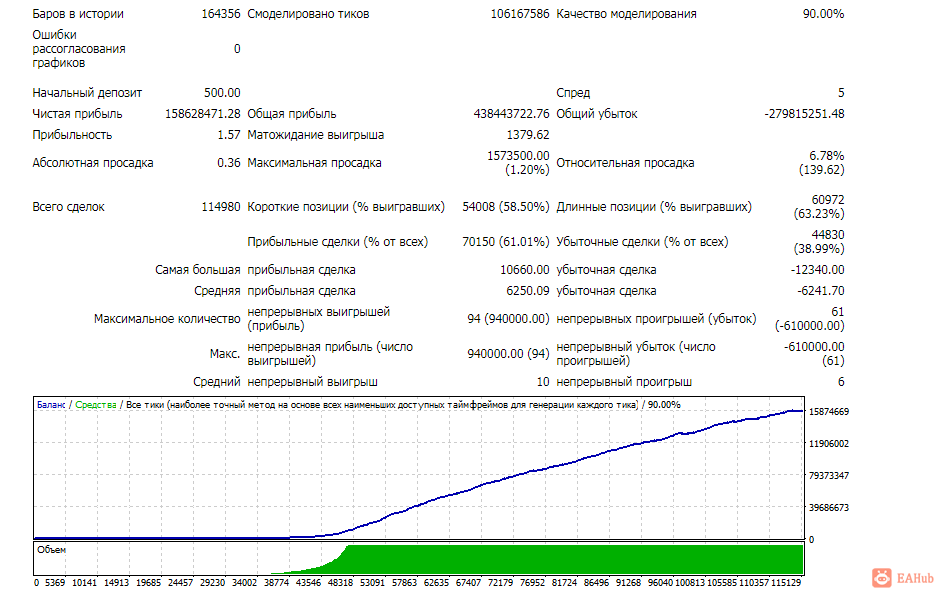Click the 'Средний' row label
This screenshot has height=593, width=943.
click(217, 382)
